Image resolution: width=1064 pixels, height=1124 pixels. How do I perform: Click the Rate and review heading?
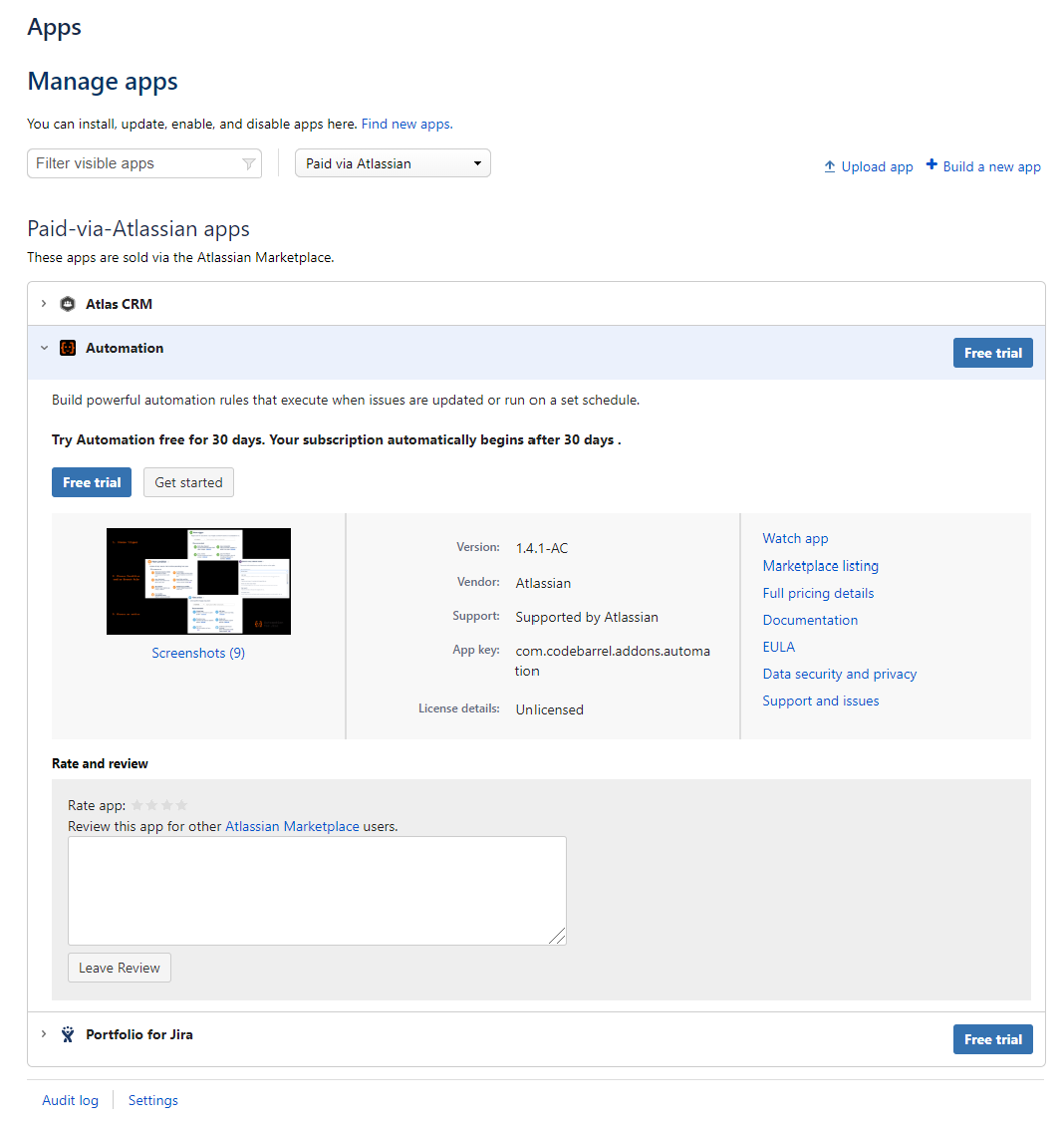[100, 763]
